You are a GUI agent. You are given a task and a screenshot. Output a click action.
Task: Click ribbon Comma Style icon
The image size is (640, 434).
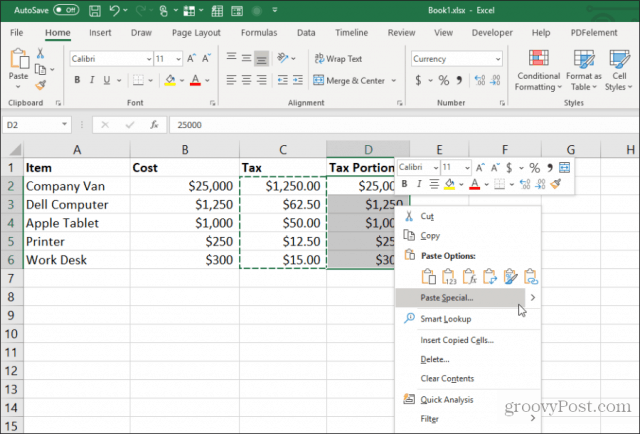[x=459, y=80]
